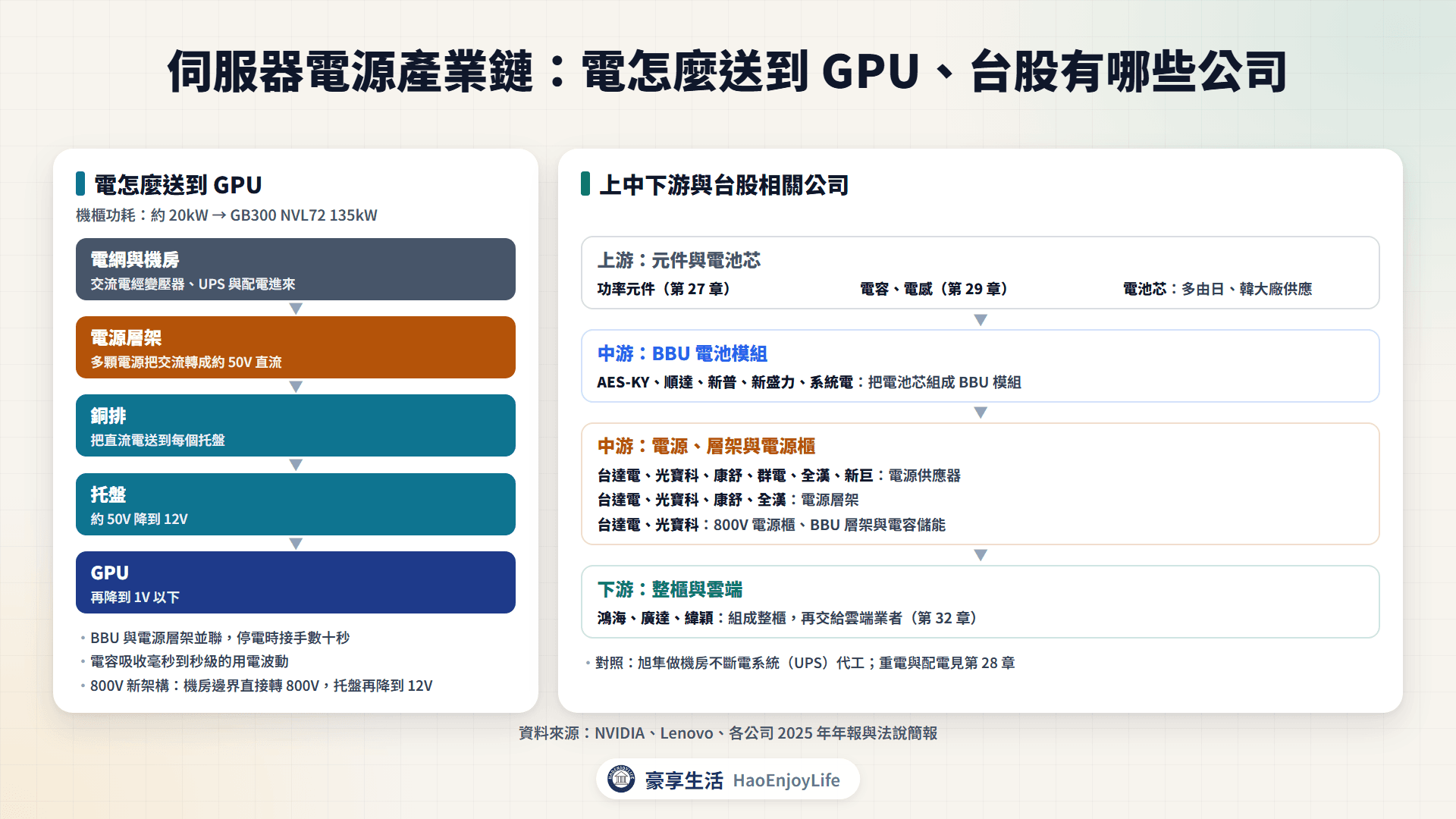This screenshot has height=819, width=1456.
Task: Click the 上游:元件與電池芯 heading
Action: point(679,260)
